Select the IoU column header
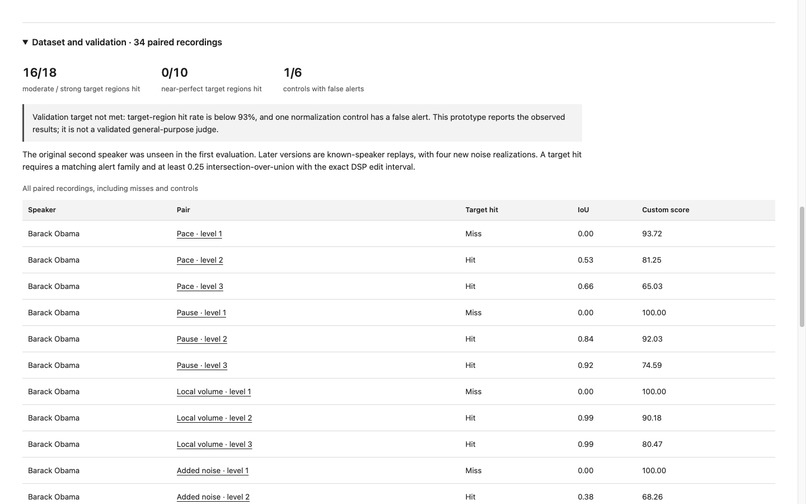Image resolution: width=806 pixels, height=504 pixels. tap(583, 210)
